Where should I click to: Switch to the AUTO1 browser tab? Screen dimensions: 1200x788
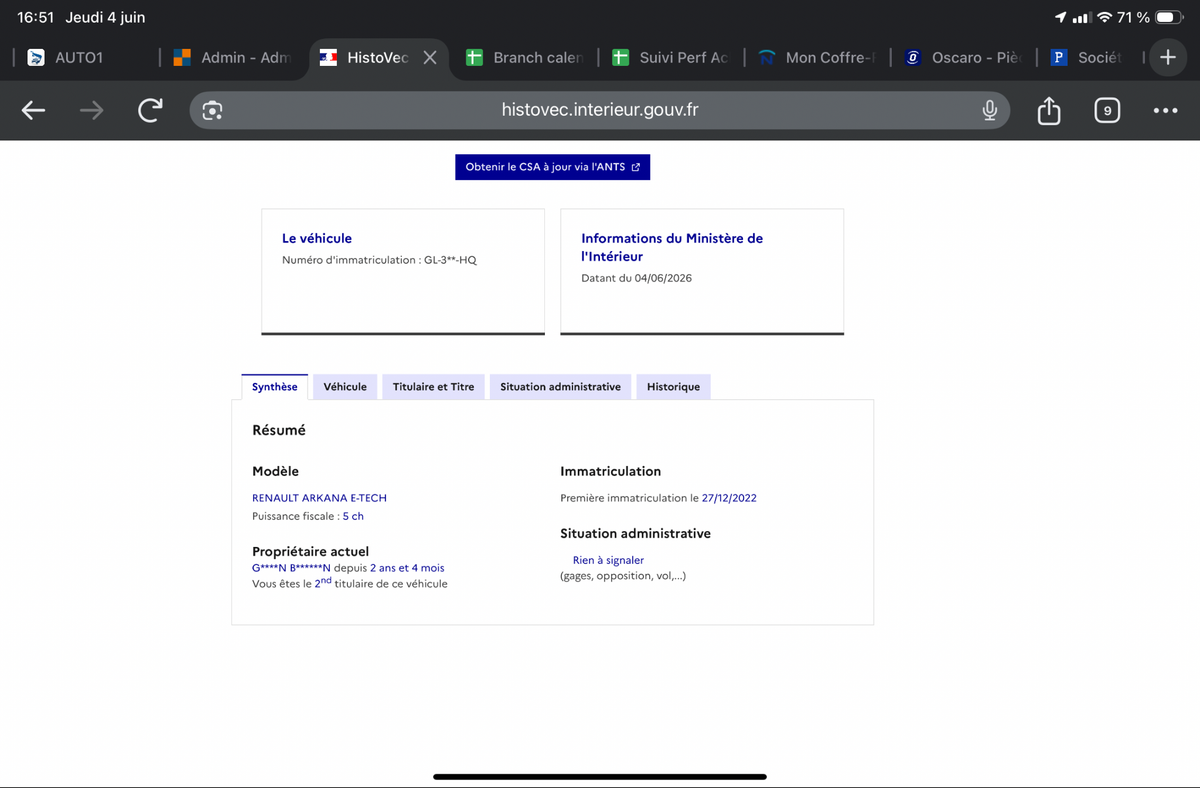coord(80,57)
